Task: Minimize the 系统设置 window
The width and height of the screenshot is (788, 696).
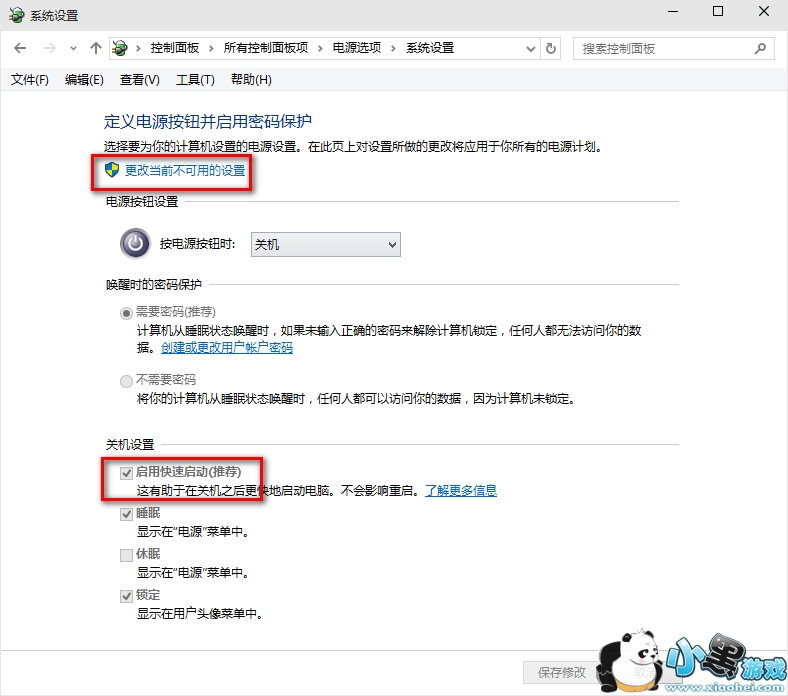Action: (x=673, y=12)
